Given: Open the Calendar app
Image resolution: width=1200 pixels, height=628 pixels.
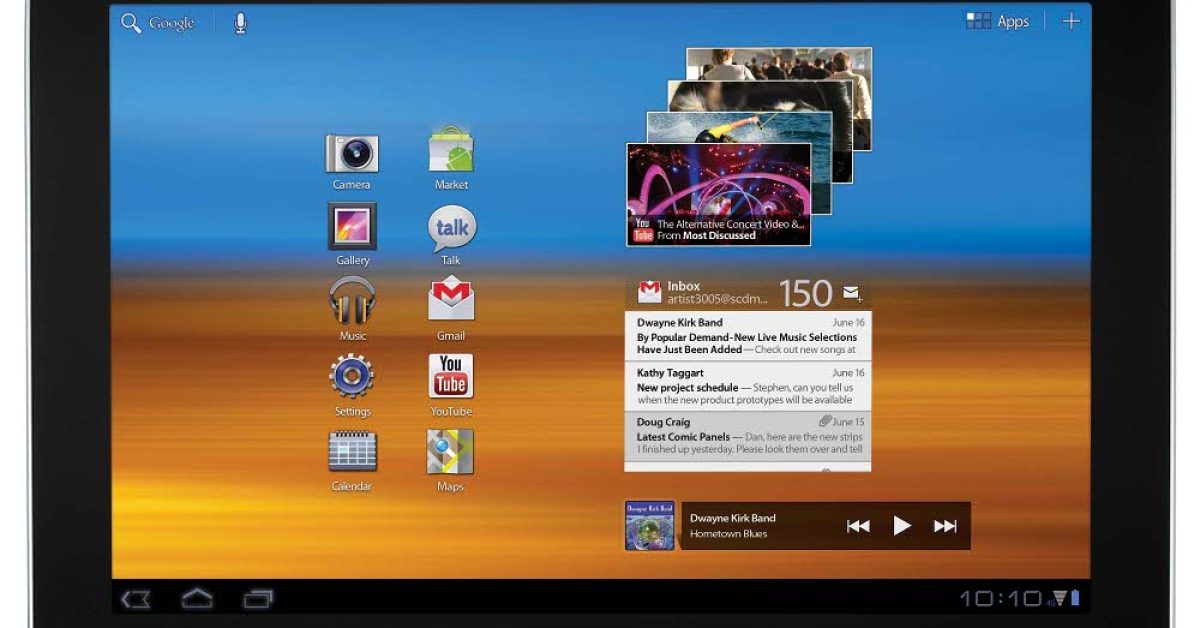Looking at the screenshot, I should 352,452.
